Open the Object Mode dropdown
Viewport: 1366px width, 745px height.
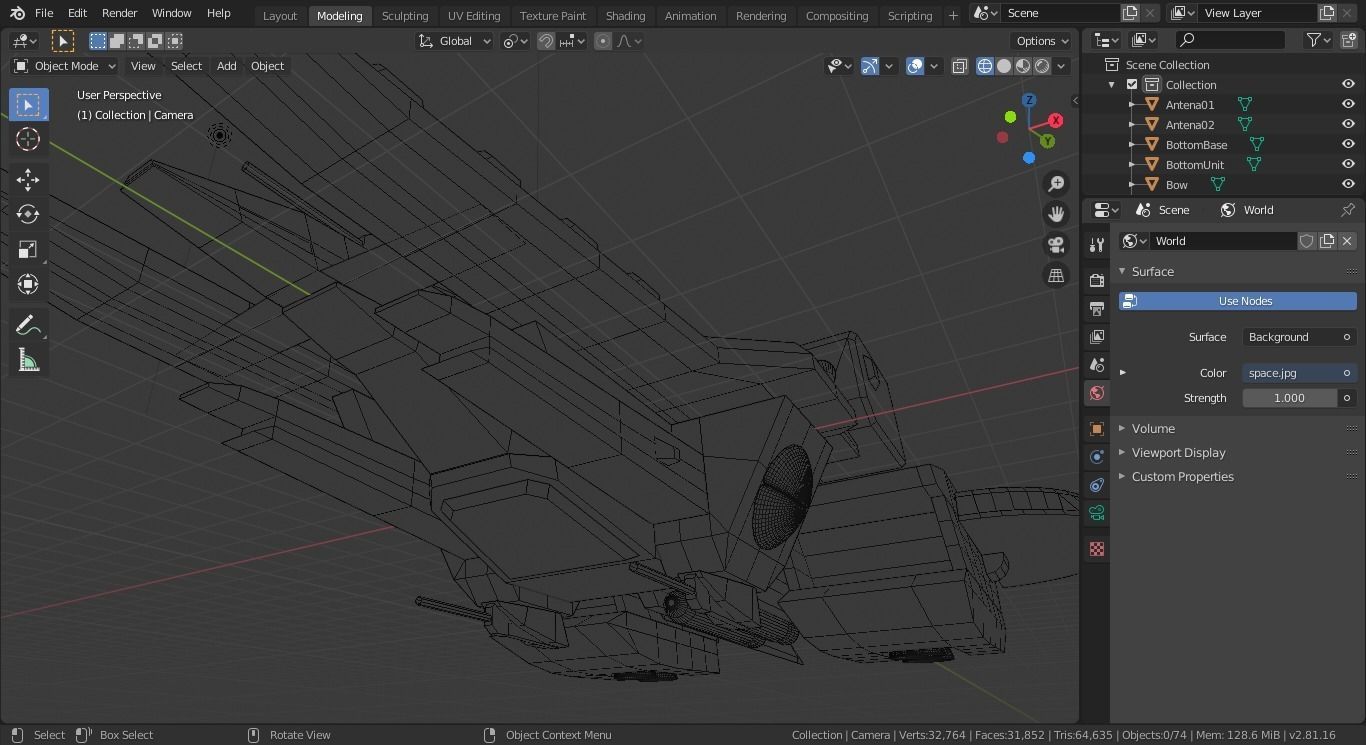tap(65, 66)
